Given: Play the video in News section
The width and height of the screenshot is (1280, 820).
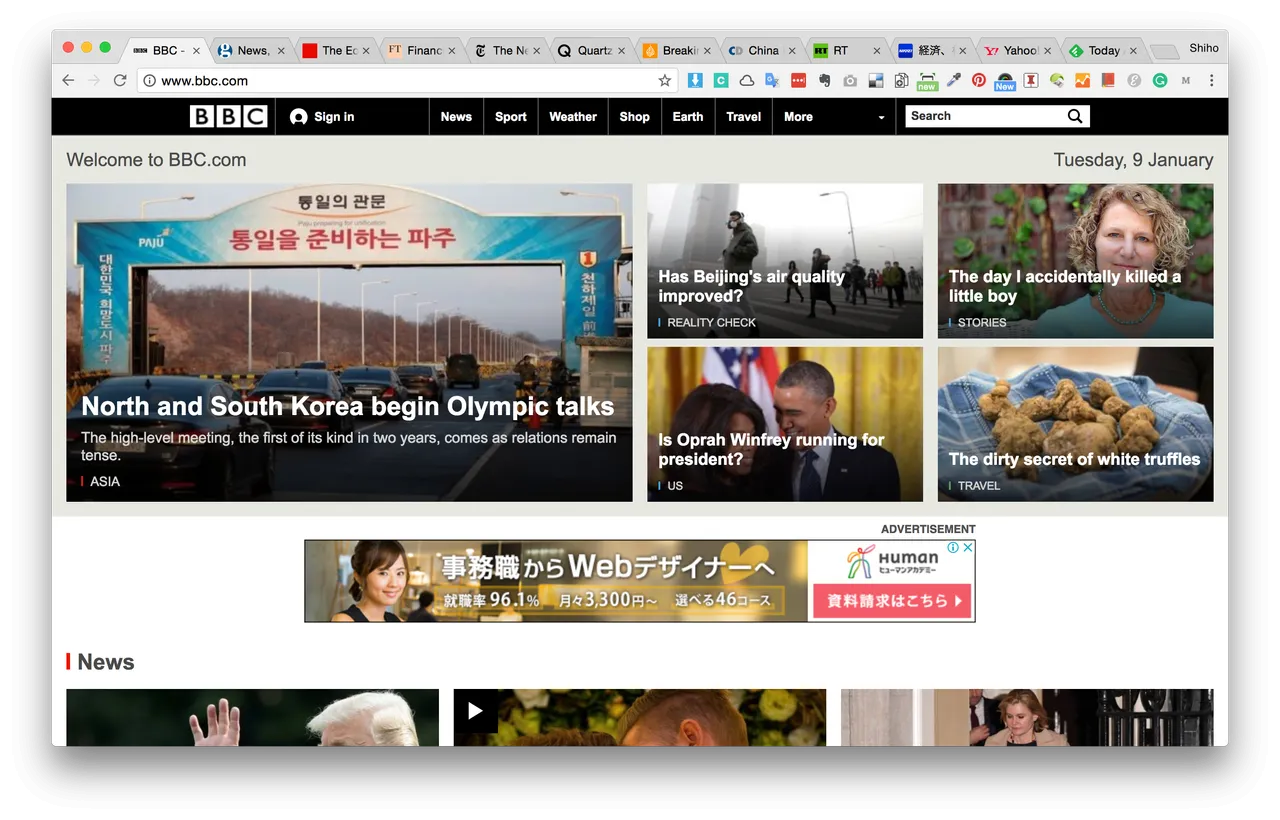Looking at the screenshot, I should point(475,711).
